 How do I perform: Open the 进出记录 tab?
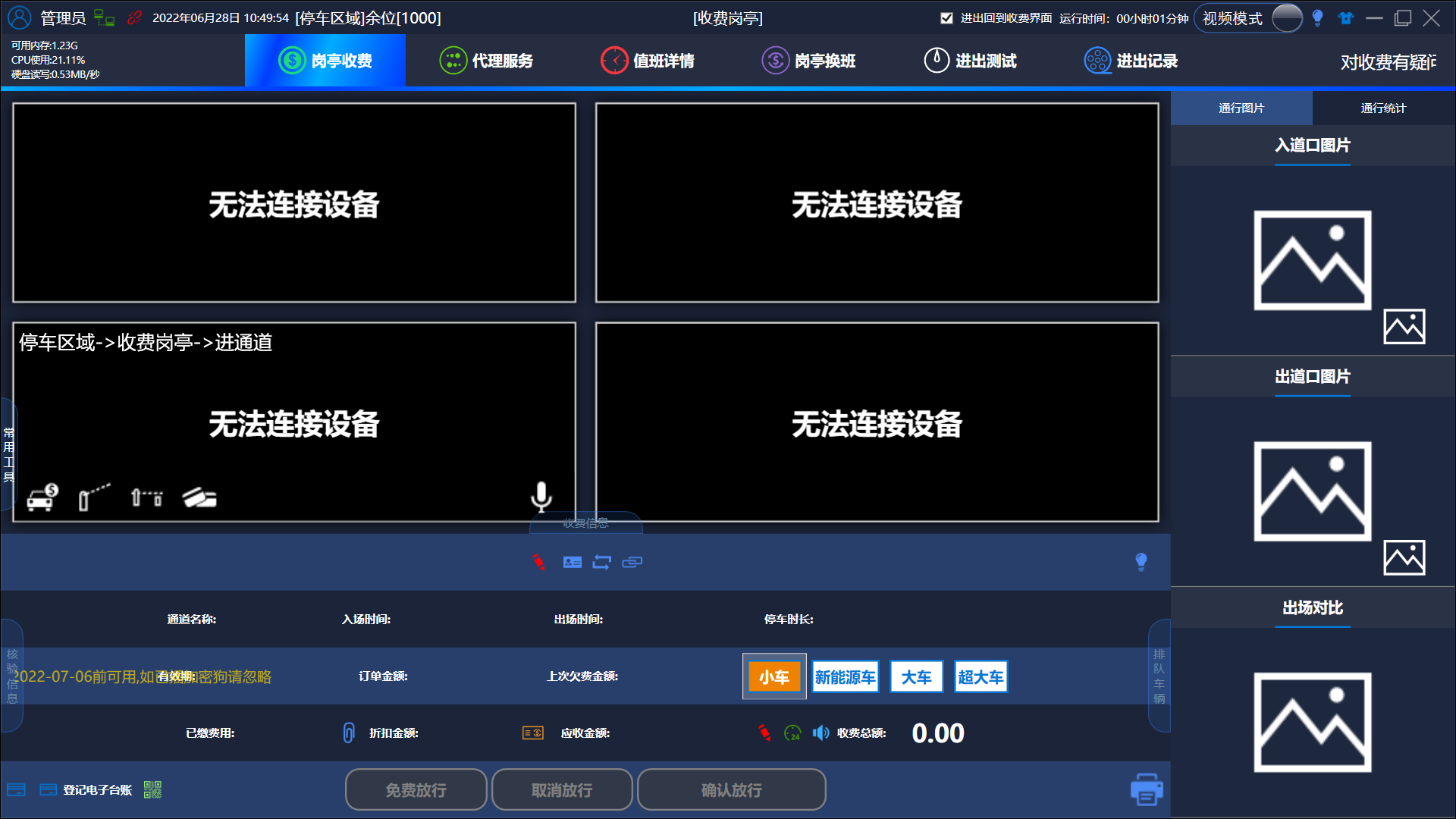click(1131, 61)
